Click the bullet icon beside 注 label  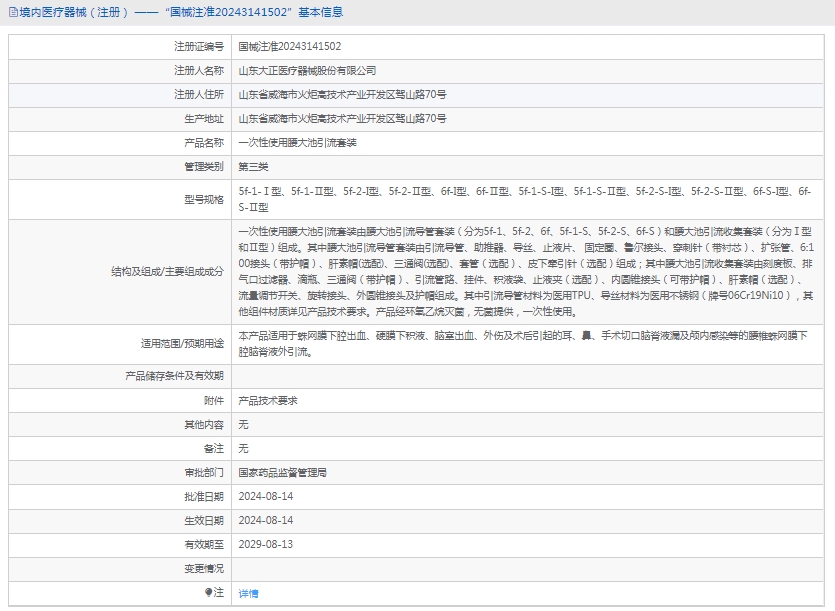pyautogui.click(x=209, y=593)
